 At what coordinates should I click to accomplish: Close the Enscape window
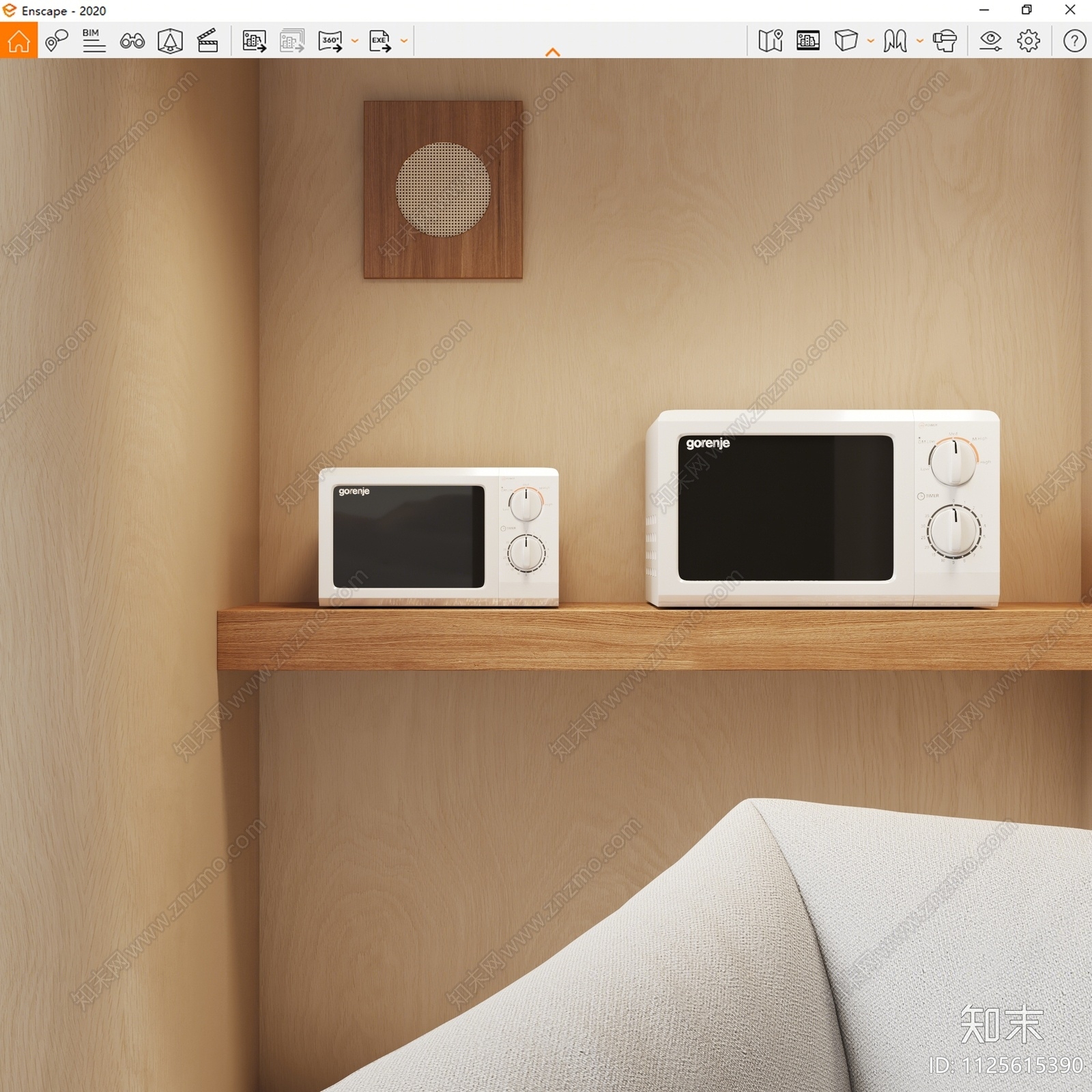1070,10
